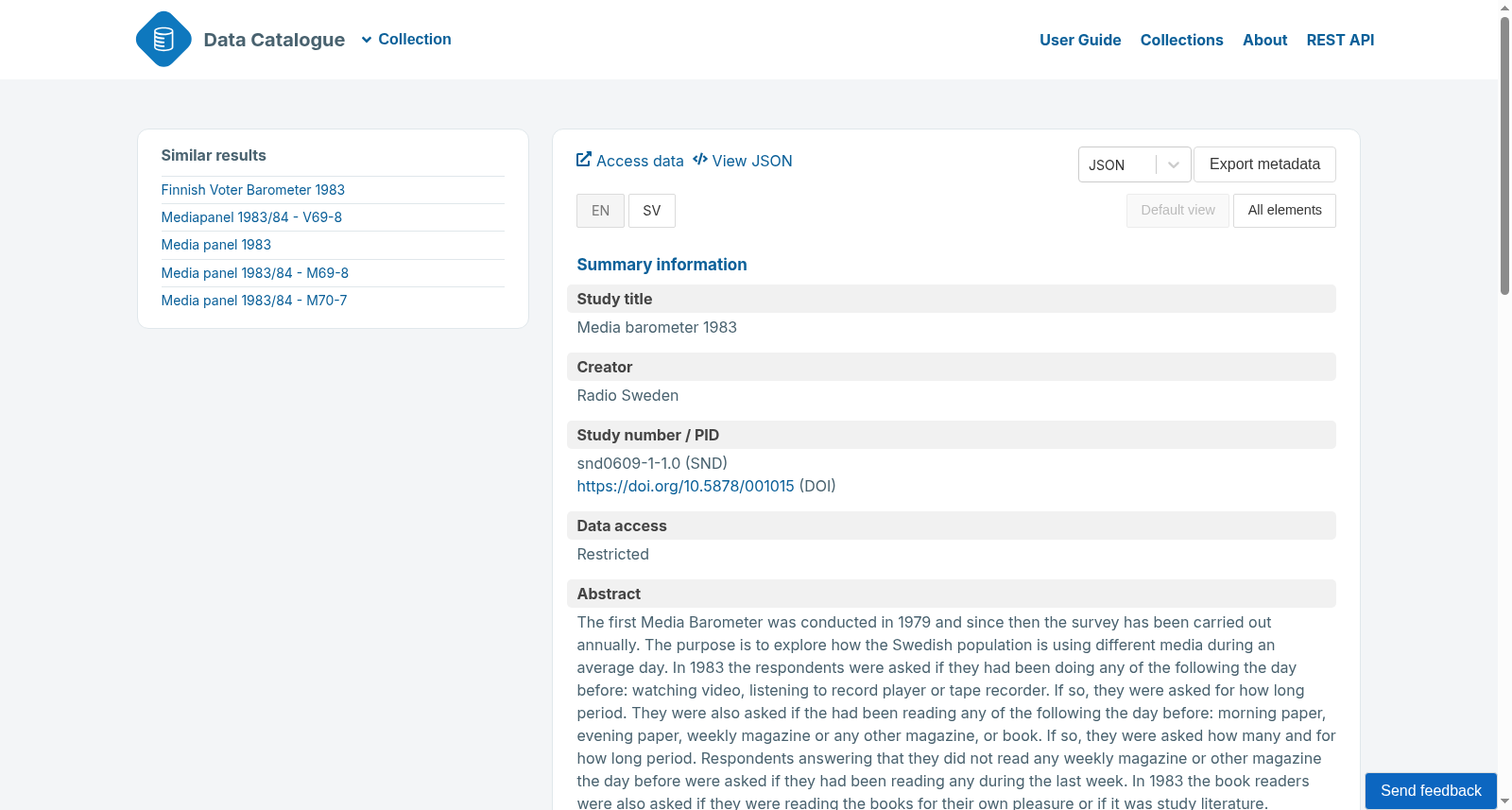Screen dimensions: 1512x810
Task: Open the Access data link
Action: [x=640, y=161]
